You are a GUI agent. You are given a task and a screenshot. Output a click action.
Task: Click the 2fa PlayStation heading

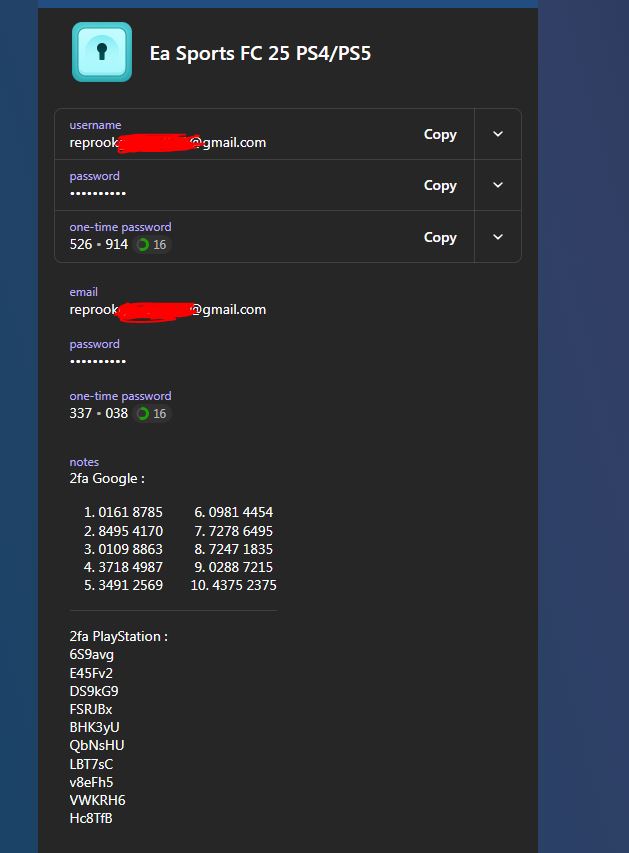point(119,636)
